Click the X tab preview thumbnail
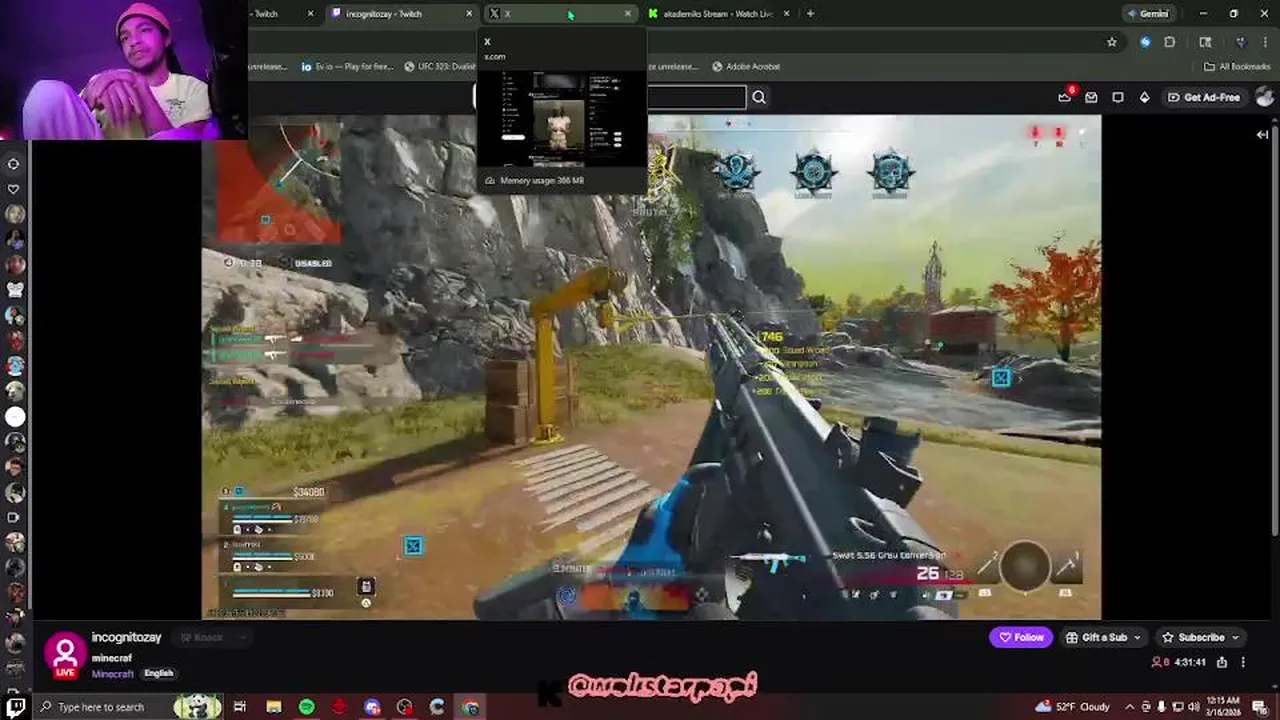Image resolution: width=1280 pixels, height=720 pixels. click(x=561, y=119)
